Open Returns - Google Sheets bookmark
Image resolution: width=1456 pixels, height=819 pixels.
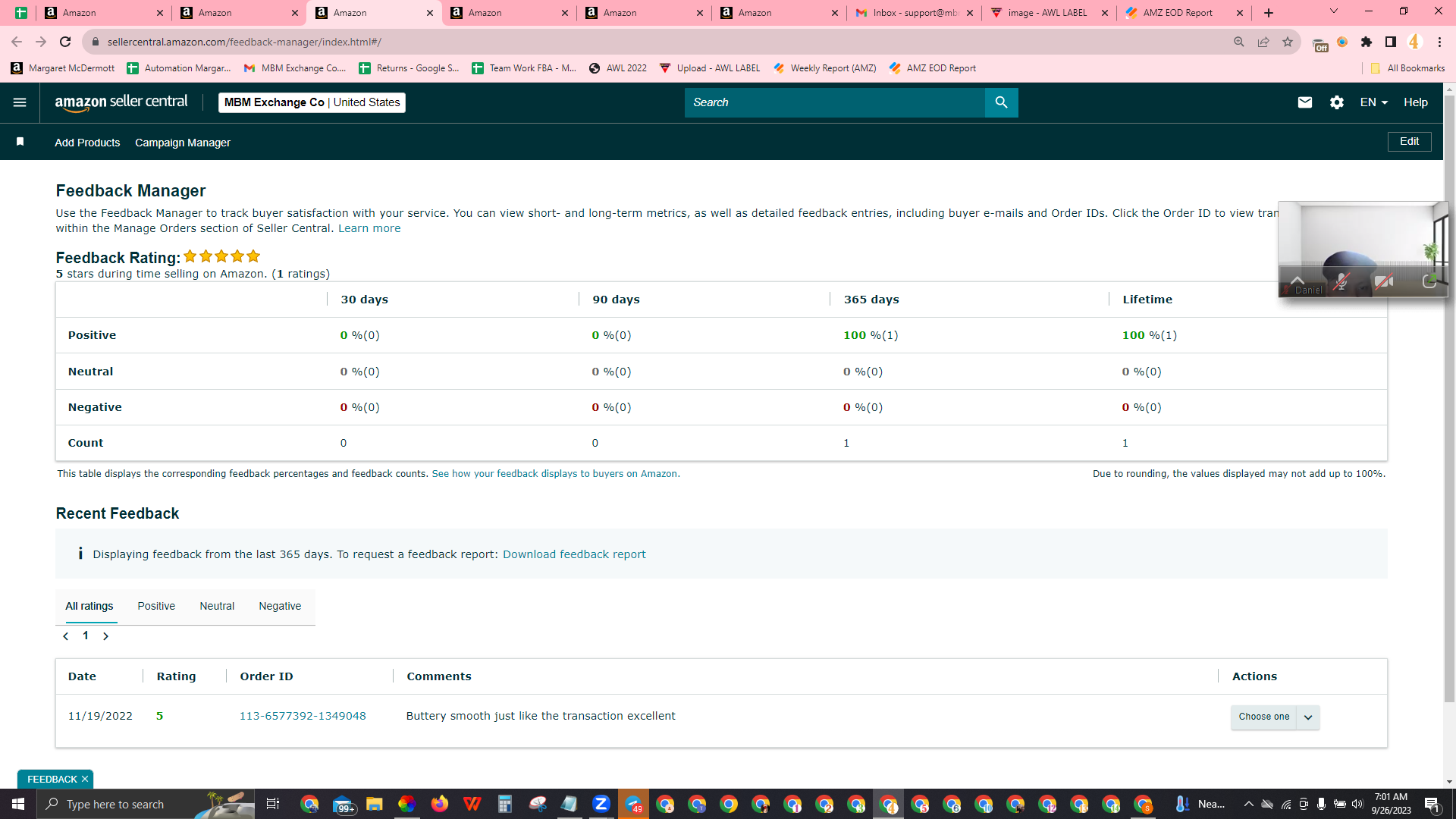409,68
